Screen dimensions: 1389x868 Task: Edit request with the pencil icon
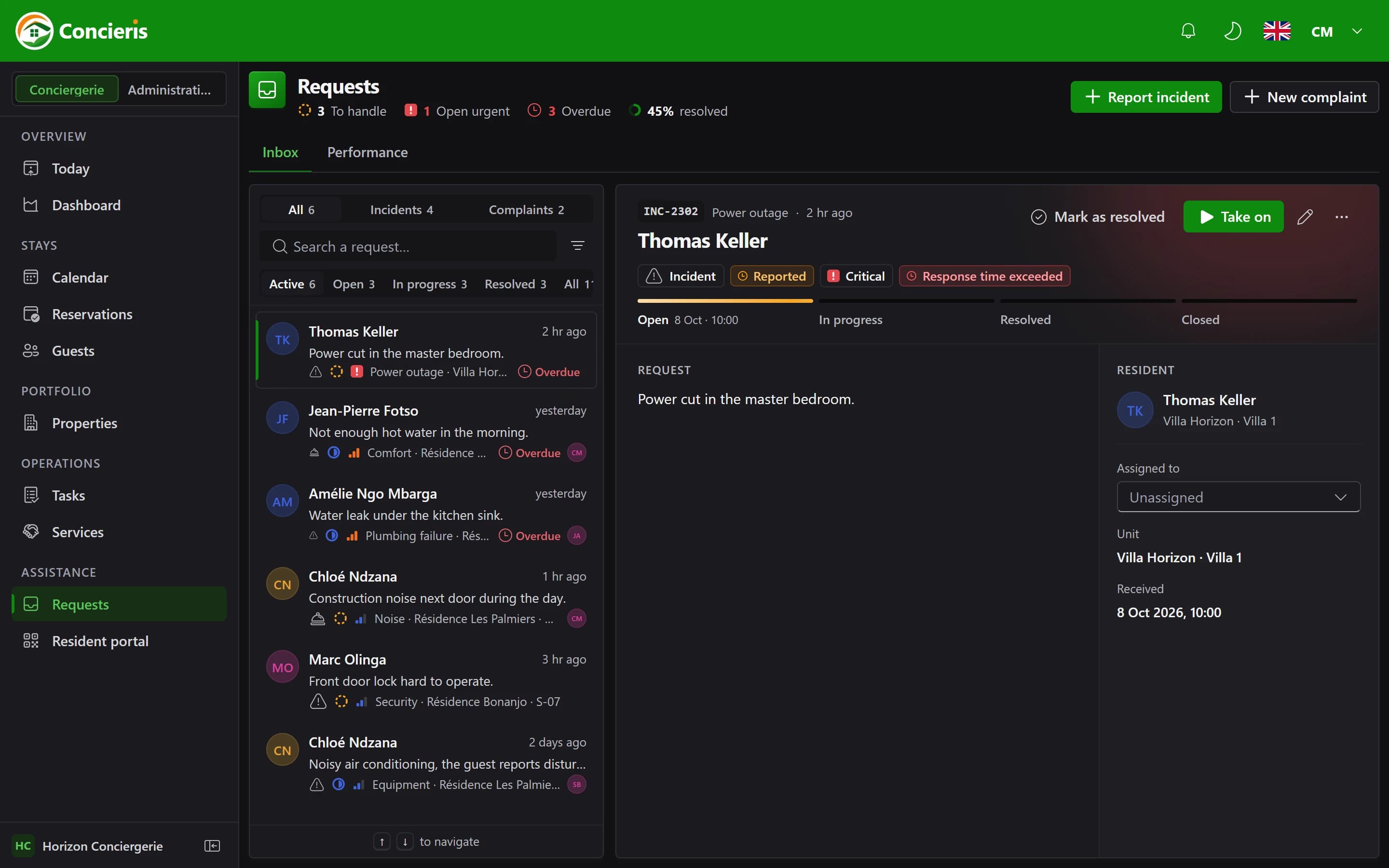[x=1305, y=217]
